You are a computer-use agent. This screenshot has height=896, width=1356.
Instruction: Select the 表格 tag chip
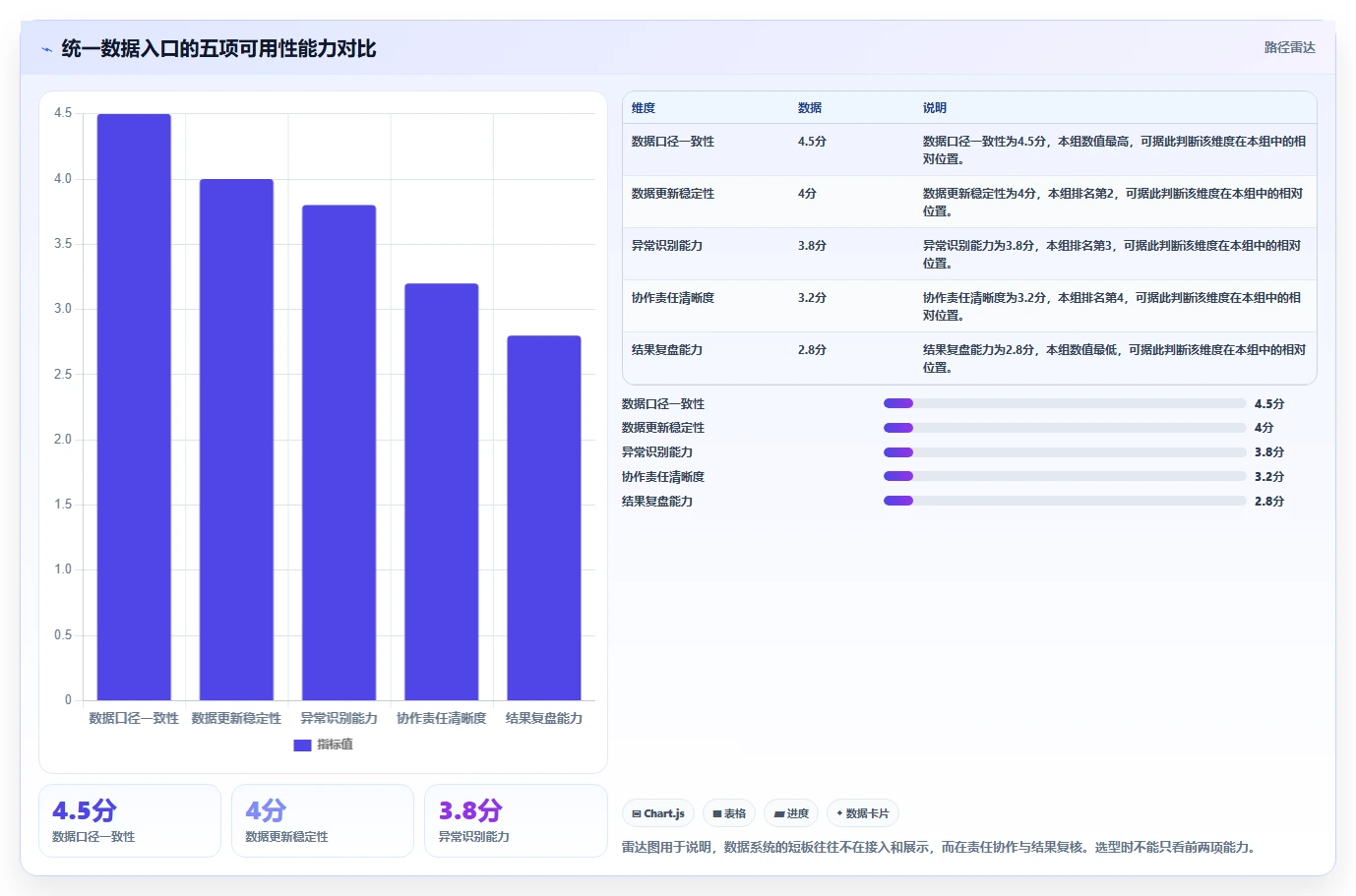[729, 813]
